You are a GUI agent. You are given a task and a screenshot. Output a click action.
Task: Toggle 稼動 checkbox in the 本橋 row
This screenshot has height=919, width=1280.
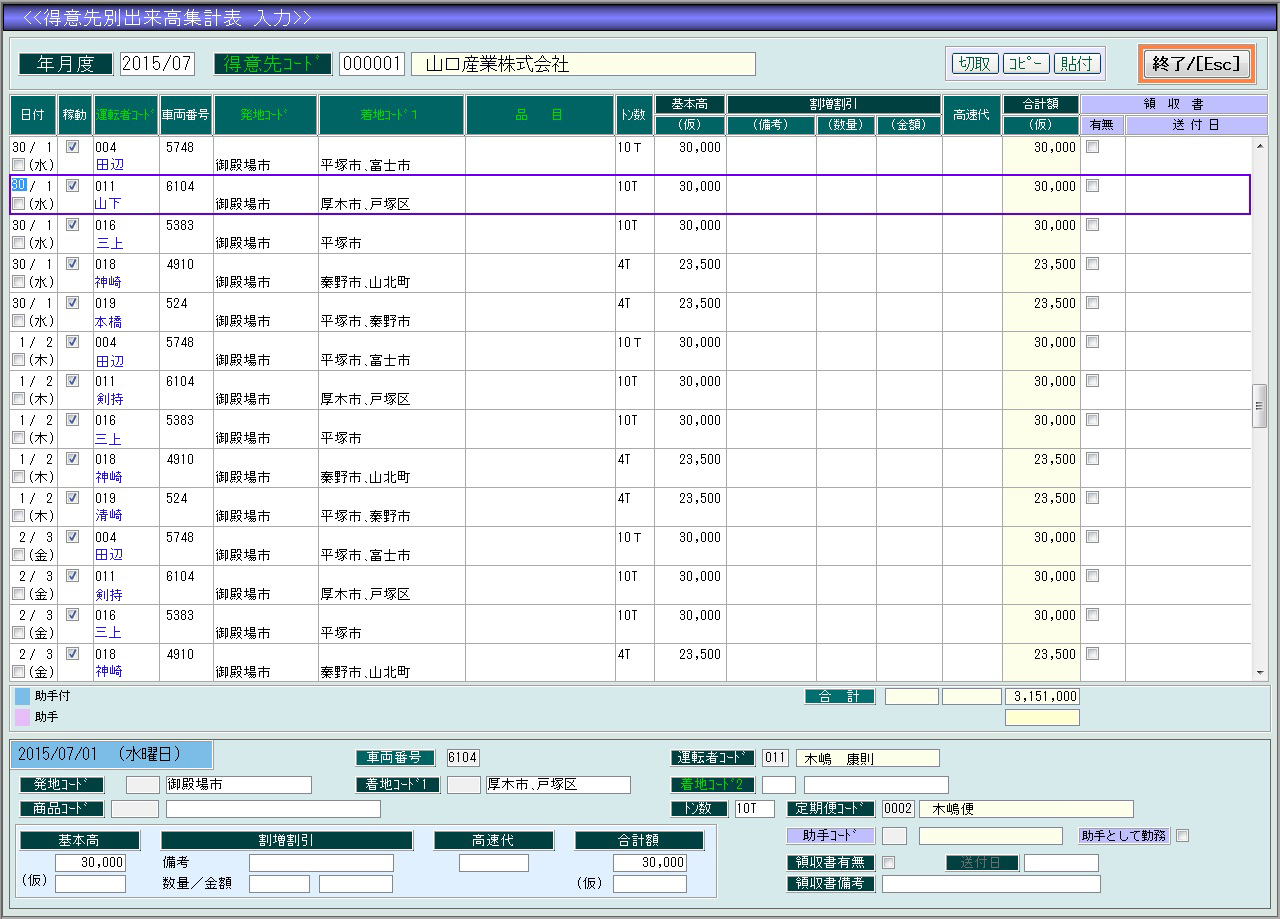tap(72, 302)
